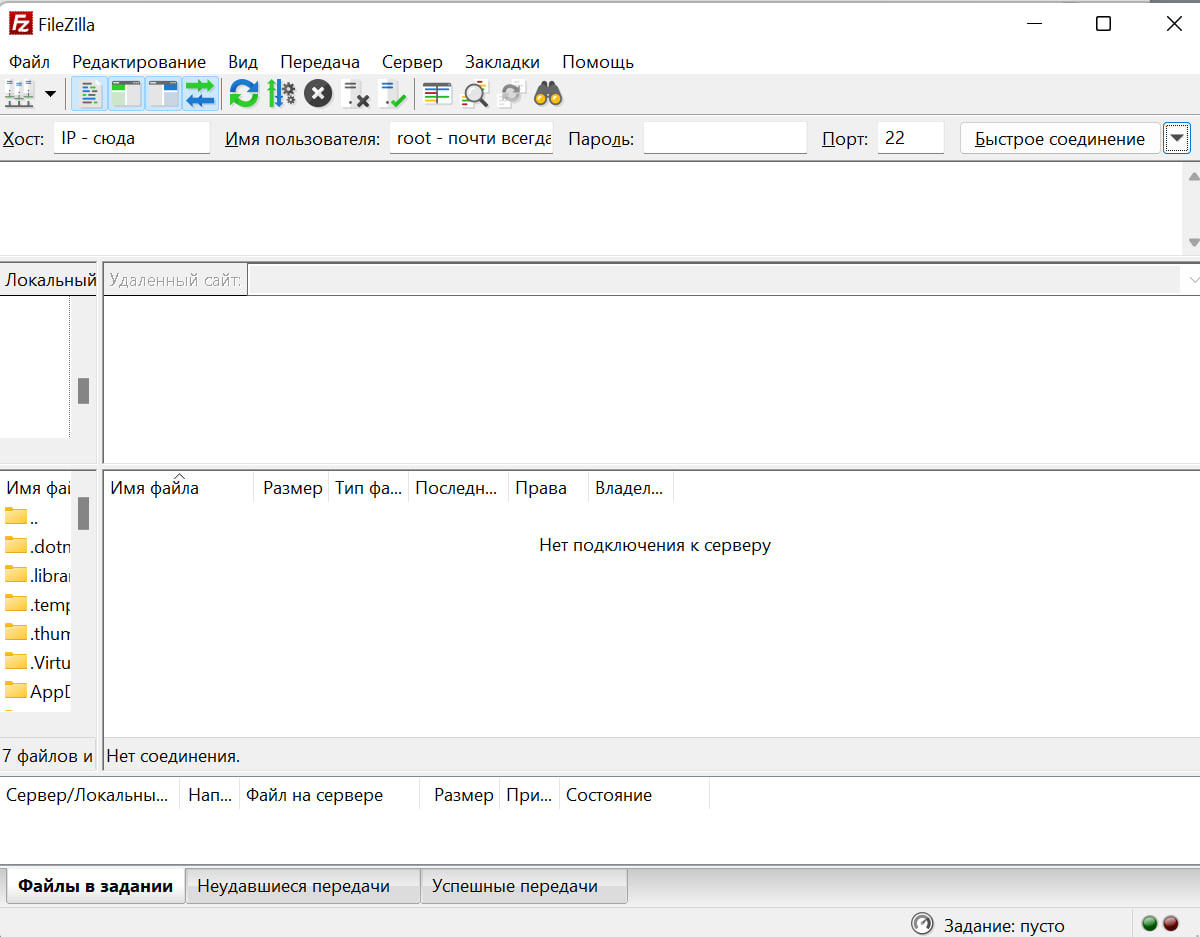Viewport: 1200px width, 937px height.
Task: Open the Site Manager icon
Action: [x=19, y=94]
